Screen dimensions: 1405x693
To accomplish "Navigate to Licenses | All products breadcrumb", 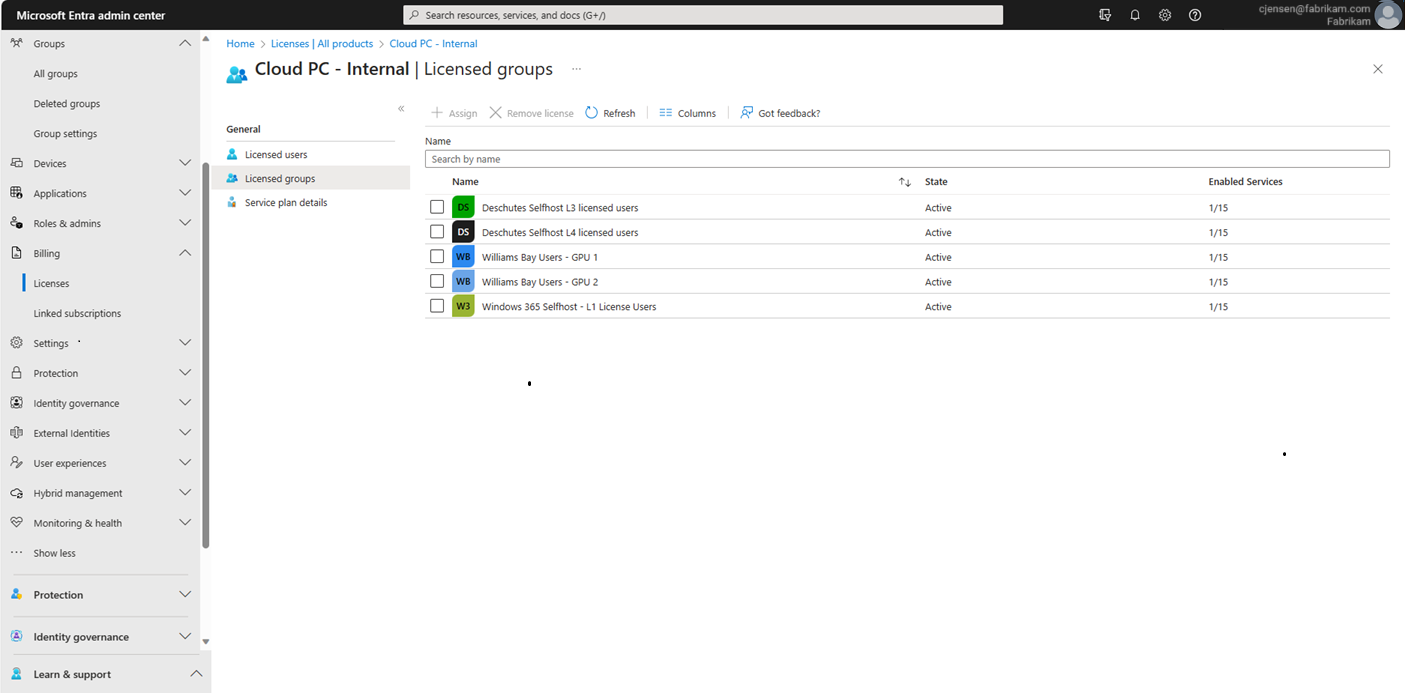I will [x=321, y=43].
